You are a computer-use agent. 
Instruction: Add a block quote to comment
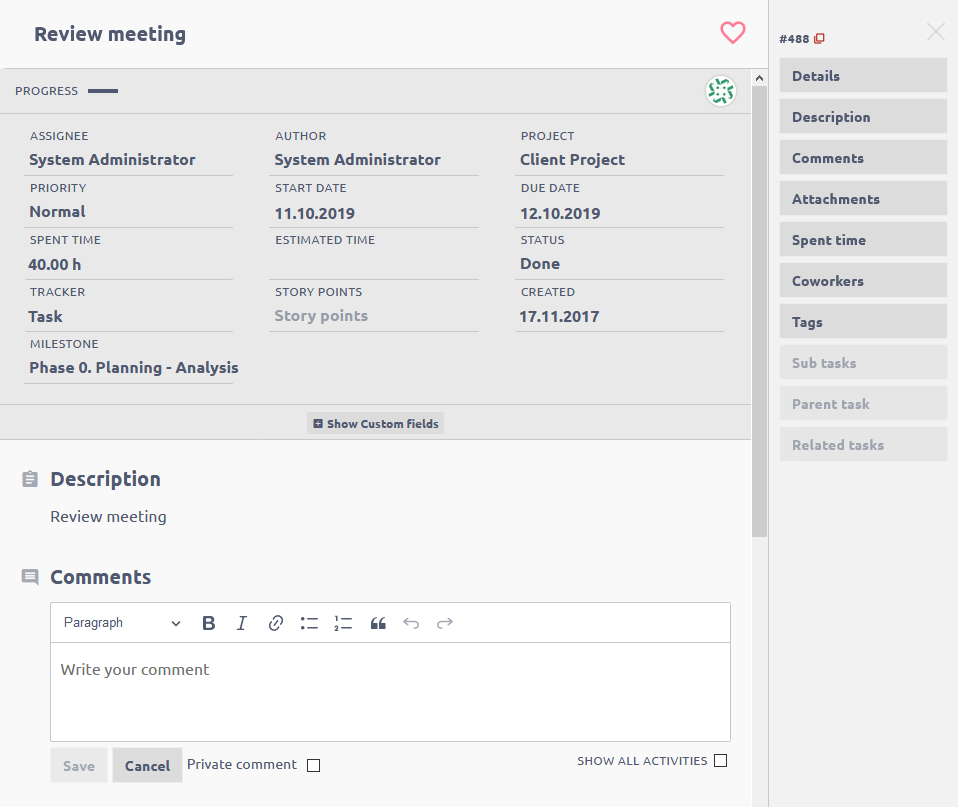click(x=378, y=623)
